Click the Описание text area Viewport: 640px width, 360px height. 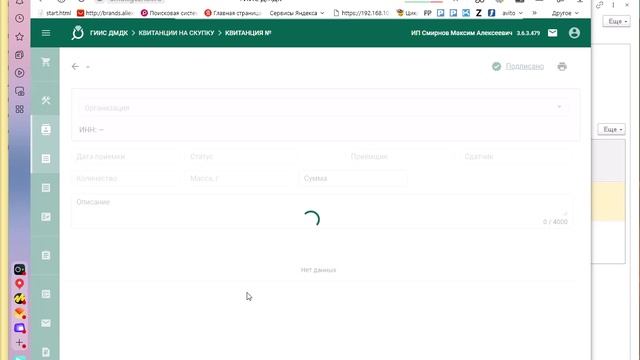(322, 211)
